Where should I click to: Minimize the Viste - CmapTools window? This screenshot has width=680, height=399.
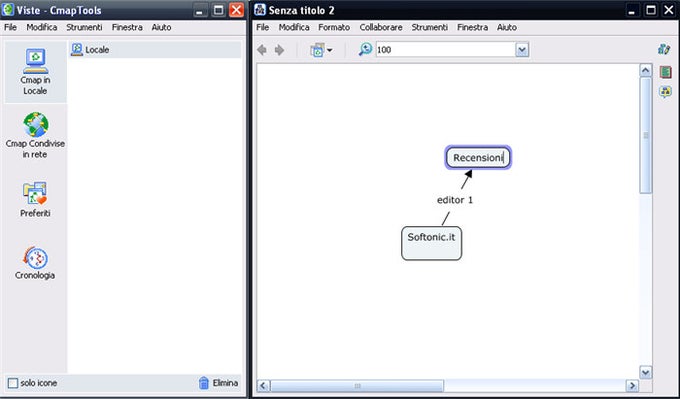(x=199, y=10)
